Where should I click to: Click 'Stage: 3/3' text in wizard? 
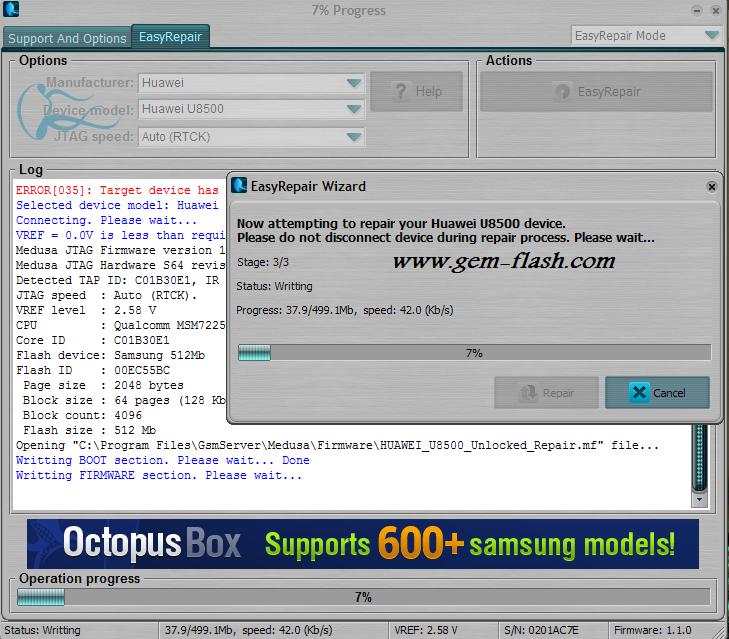[263, 262]
